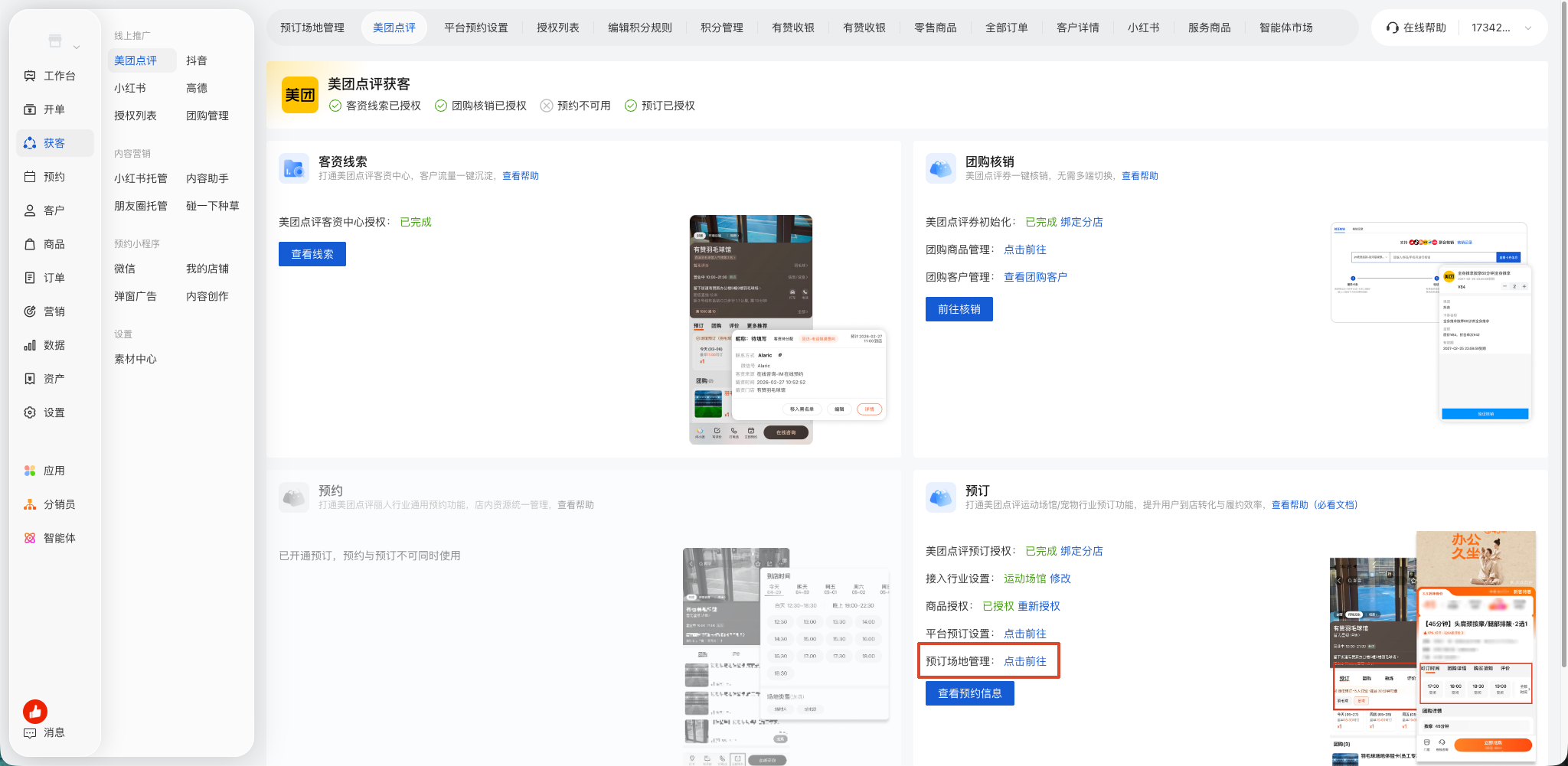This screenshot has width=1568, height=766.
Task: Open the 预约 calendar icon in left sidebar
Action: click(x=30, y=177)
